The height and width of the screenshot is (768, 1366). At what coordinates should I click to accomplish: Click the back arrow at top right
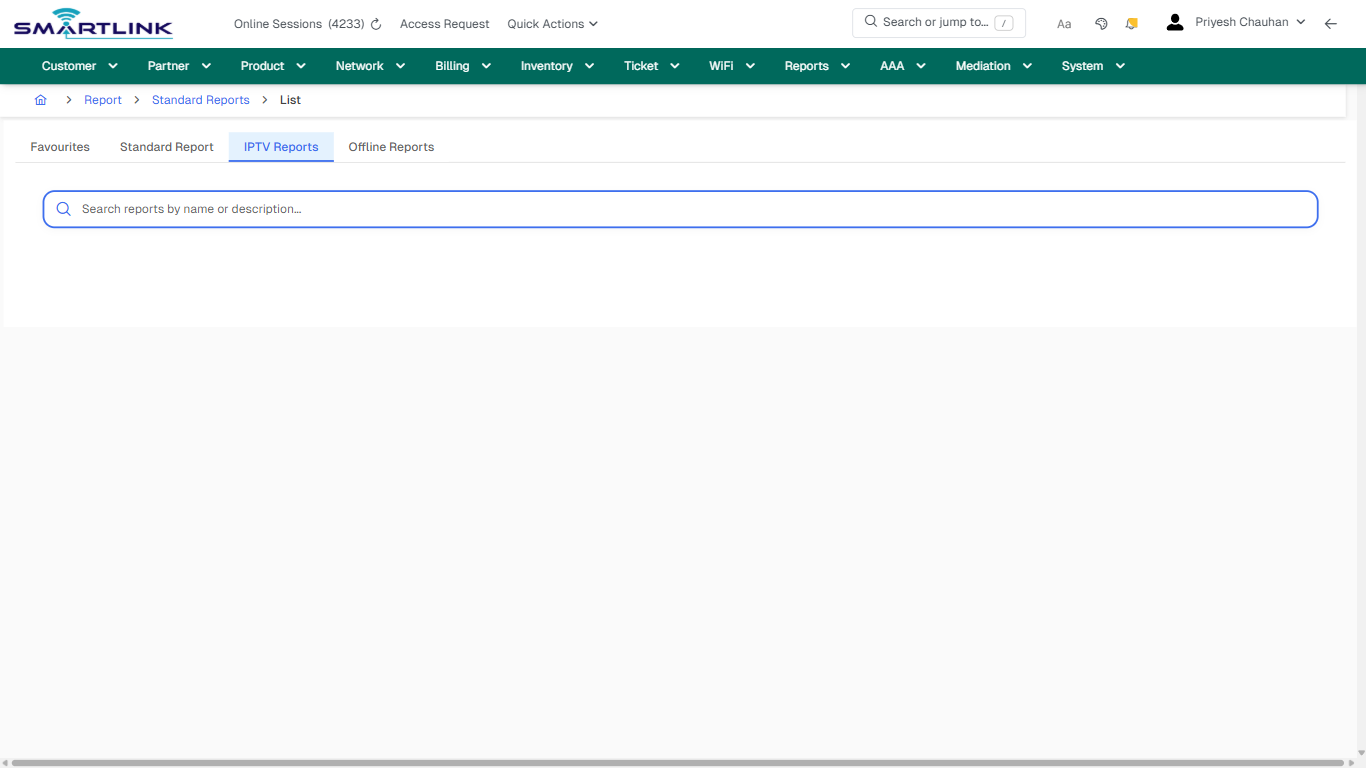1330,23
